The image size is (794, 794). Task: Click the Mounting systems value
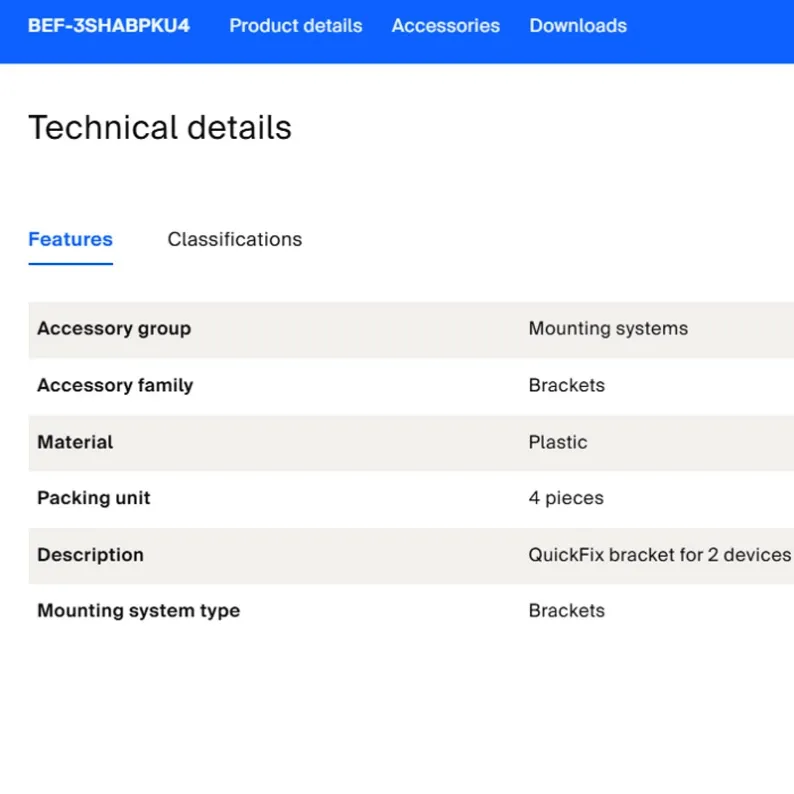[608, 329]
